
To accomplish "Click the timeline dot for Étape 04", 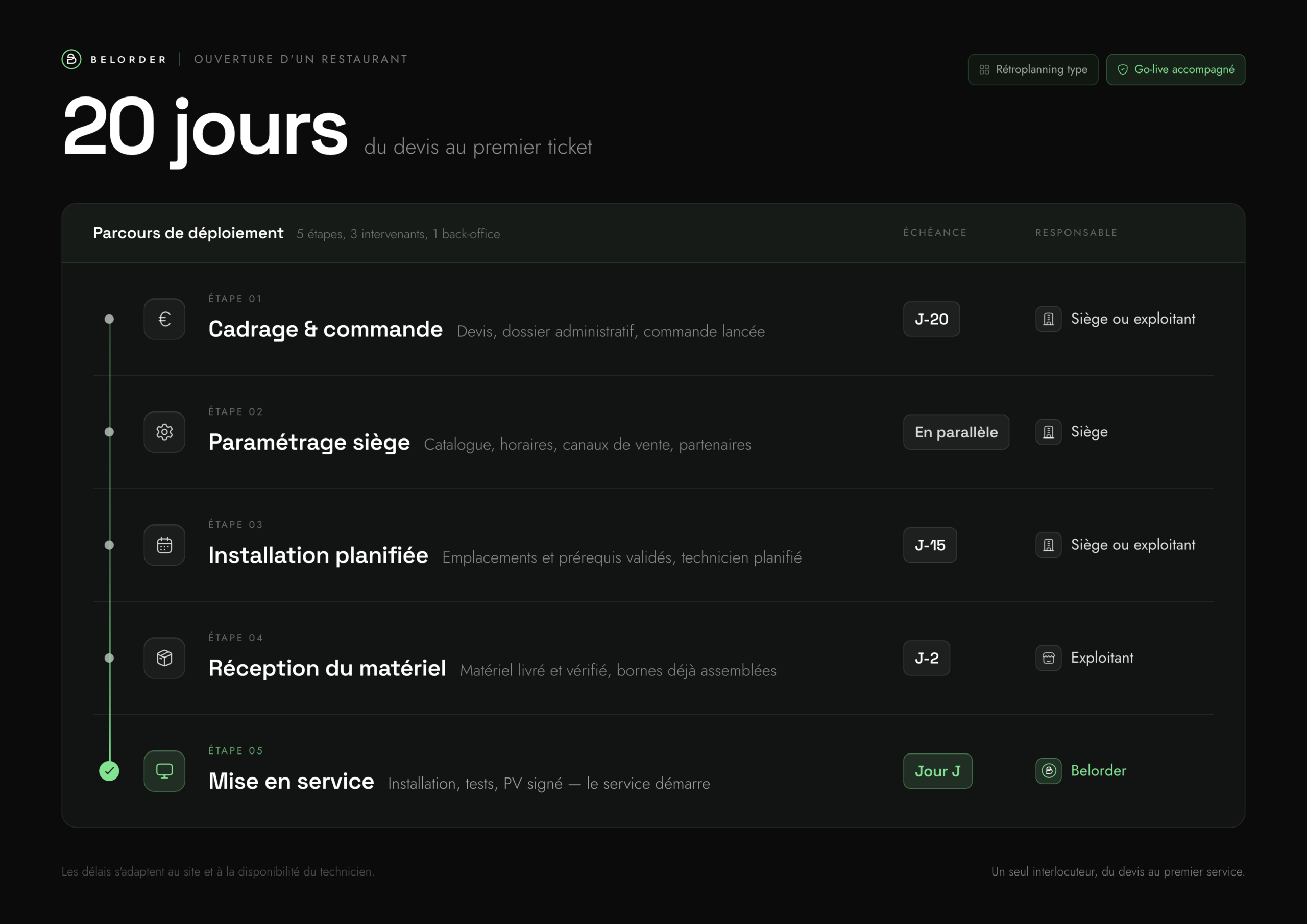I will (109, 658).
